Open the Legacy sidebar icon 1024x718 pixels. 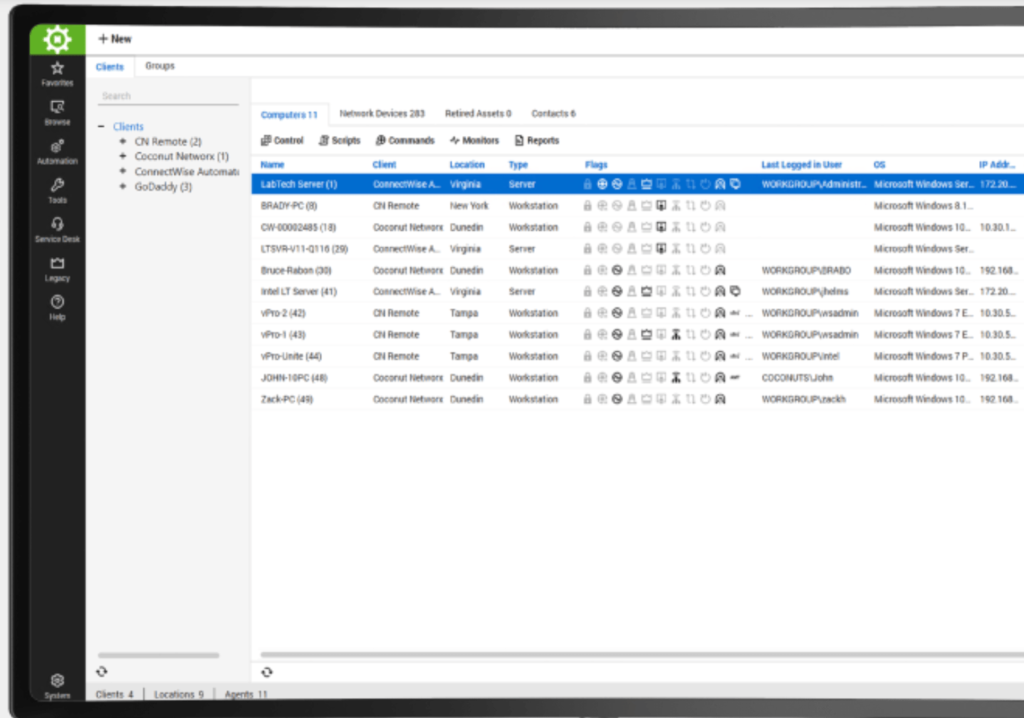[x=57, y=269]
